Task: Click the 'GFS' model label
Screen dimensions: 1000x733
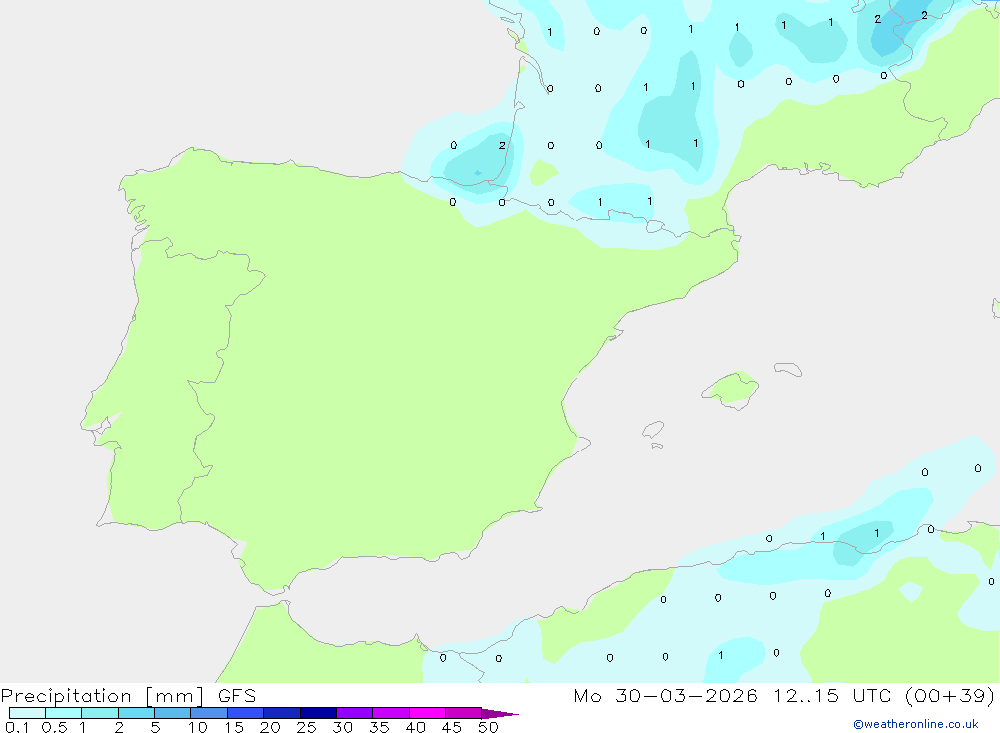Action: pyautogui.click(x=237, y=696)
